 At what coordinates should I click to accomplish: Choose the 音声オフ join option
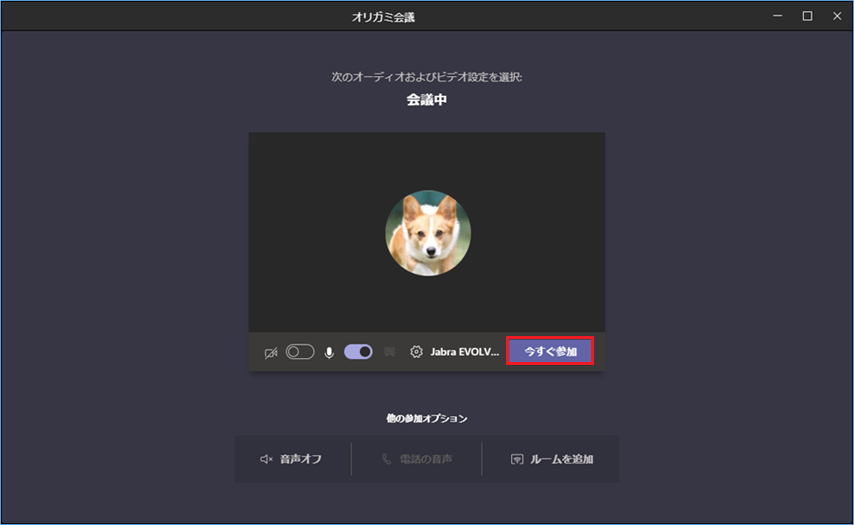[292, 459]
